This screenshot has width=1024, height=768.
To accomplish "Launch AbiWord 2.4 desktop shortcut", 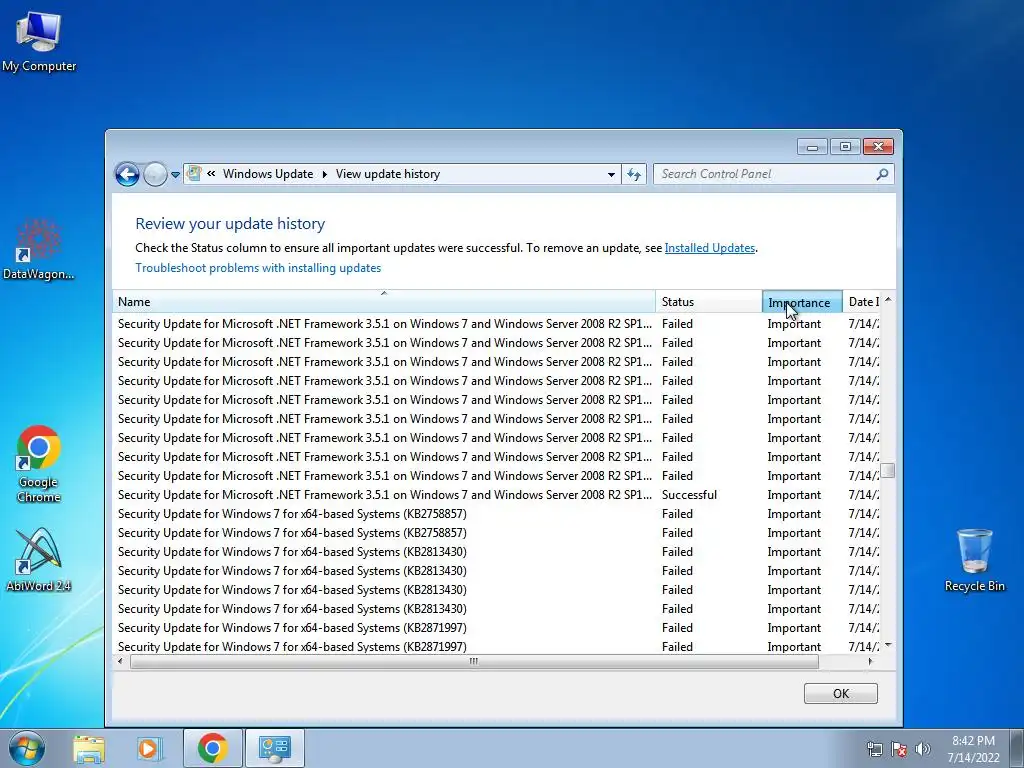I will click(x=39, y=560).
